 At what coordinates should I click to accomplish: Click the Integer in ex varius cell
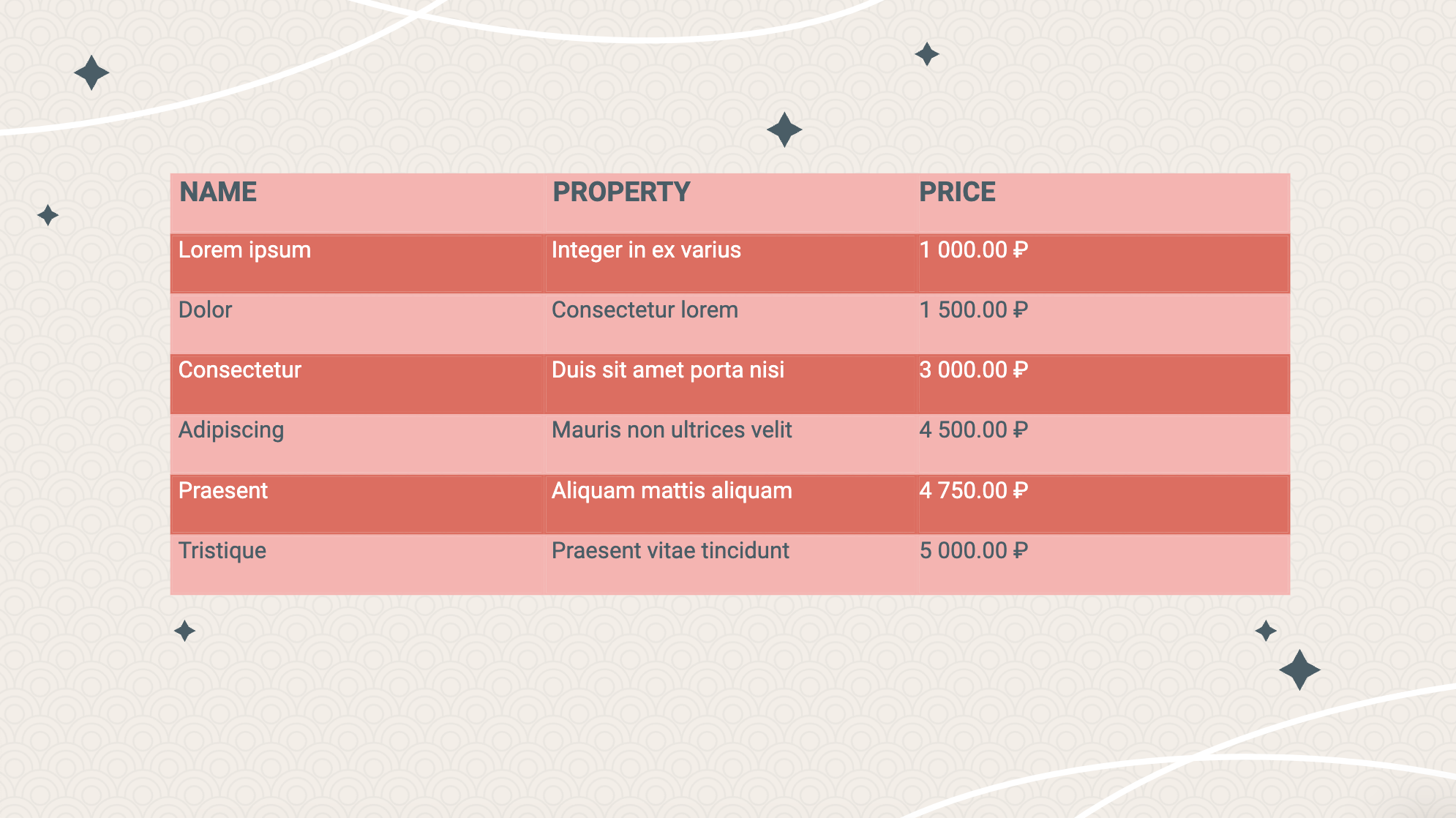click(731, 263)
